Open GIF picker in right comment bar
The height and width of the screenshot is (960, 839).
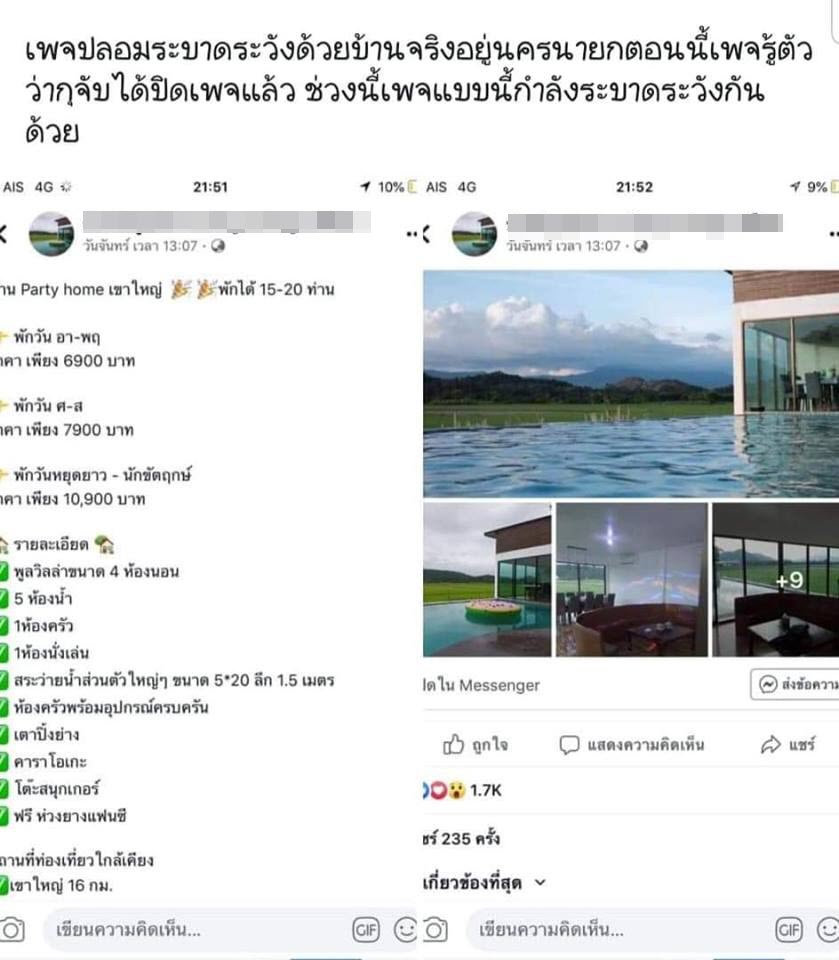click(x=788, y=930)
